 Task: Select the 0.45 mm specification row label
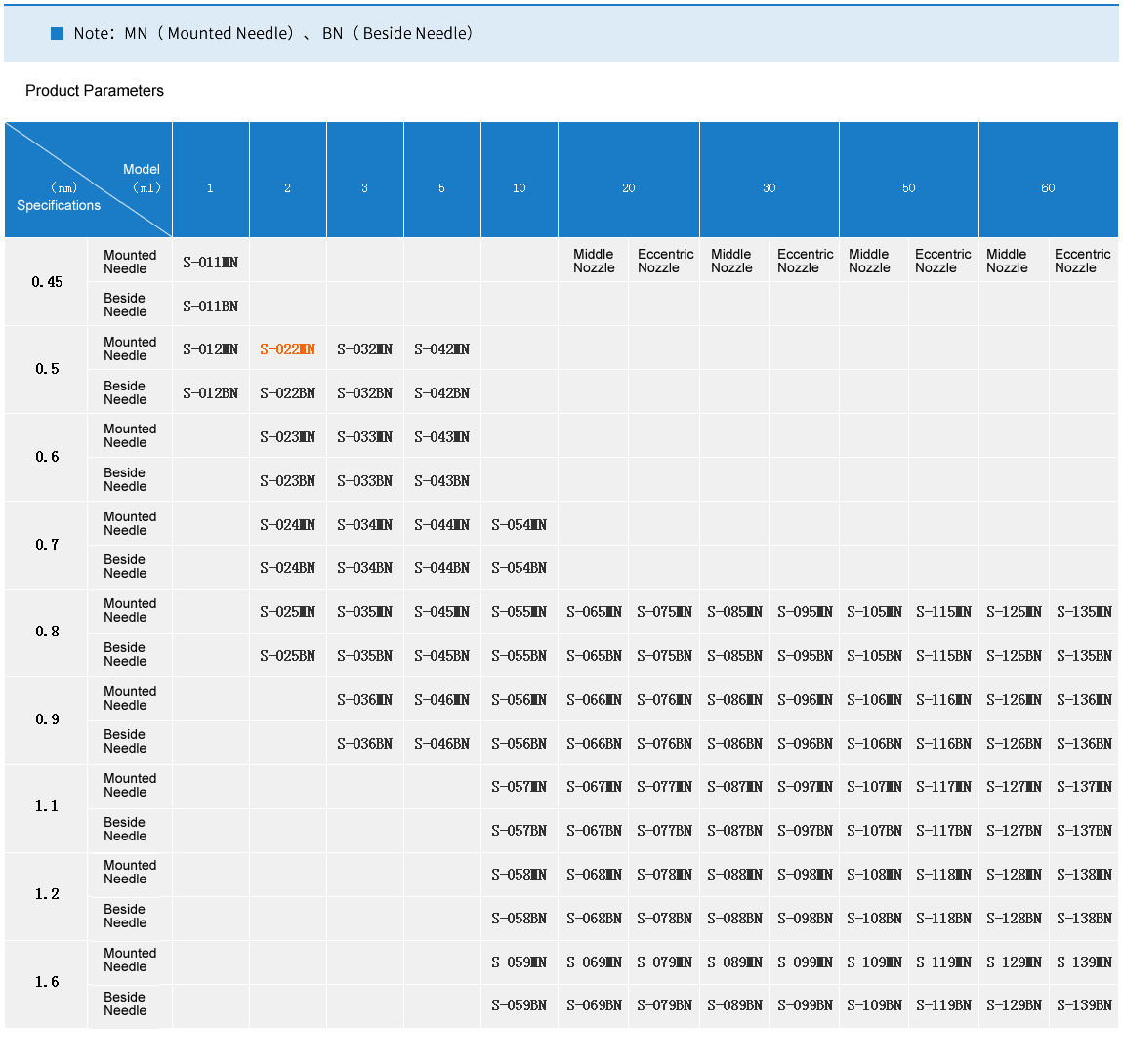tap(47, 282)
